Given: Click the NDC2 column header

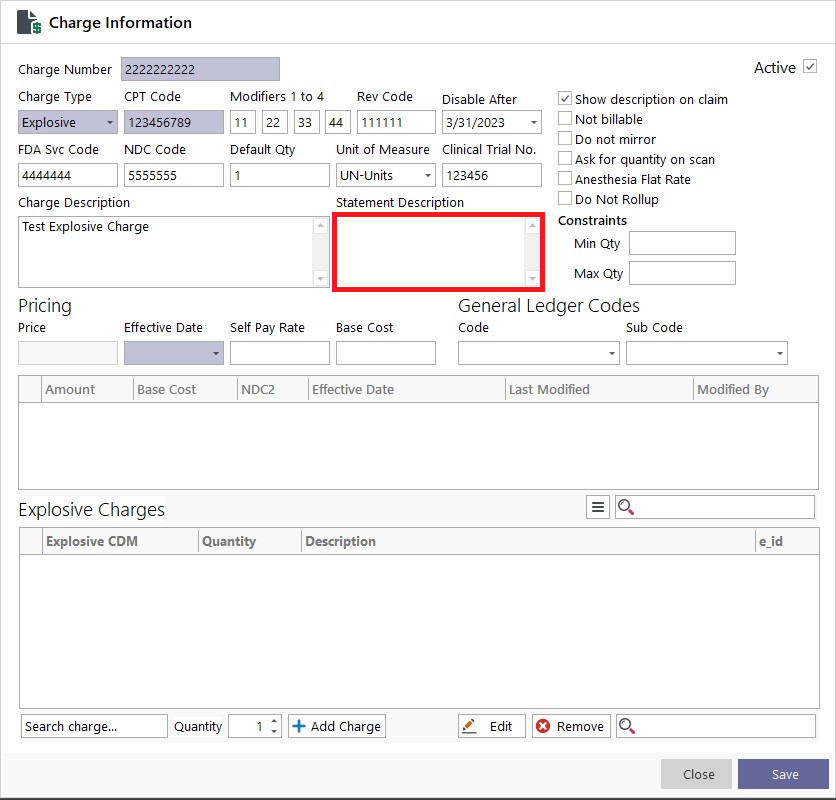Looking at the screenshot, I should (273, 389).
